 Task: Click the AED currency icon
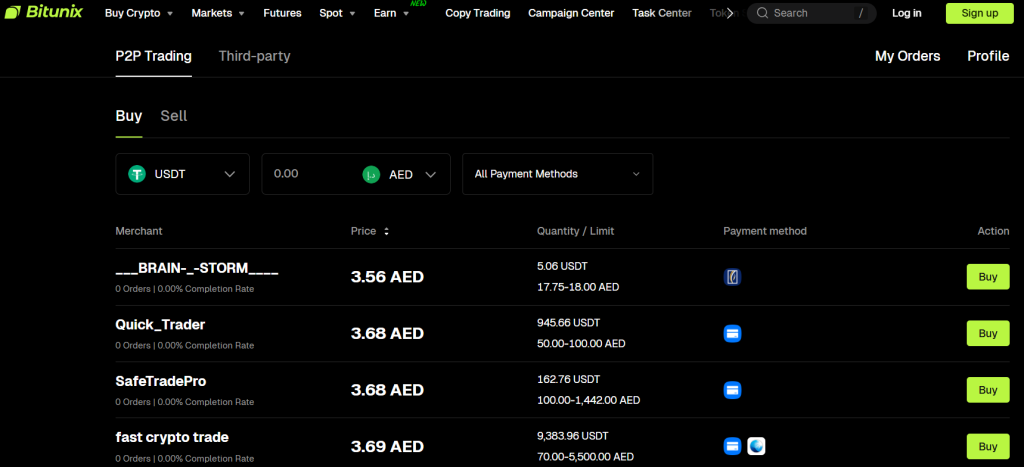(371, 174)
